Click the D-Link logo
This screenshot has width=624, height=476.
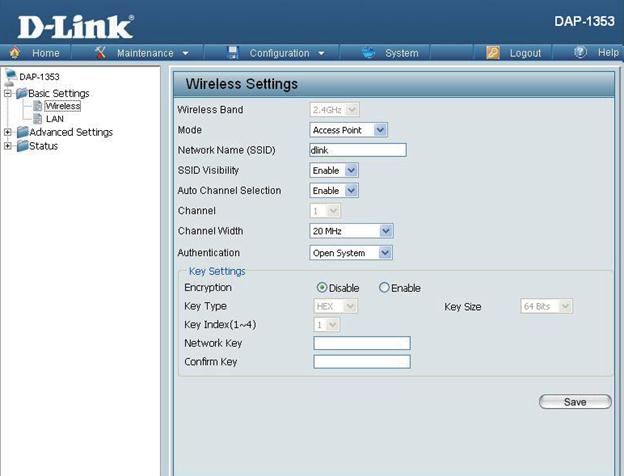click(x=76, y=27)
